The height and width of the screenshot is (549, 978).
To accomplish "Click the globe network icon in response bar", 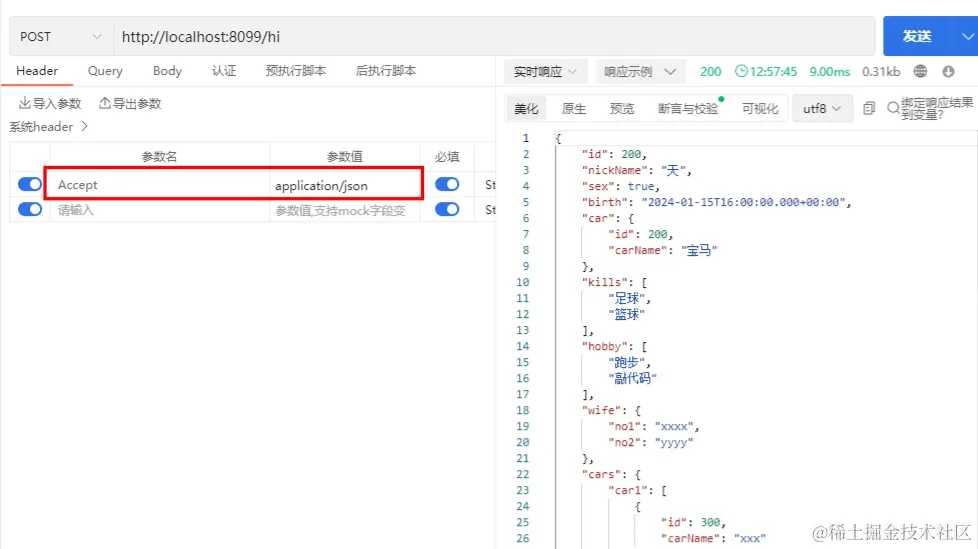I will point(920,71).
